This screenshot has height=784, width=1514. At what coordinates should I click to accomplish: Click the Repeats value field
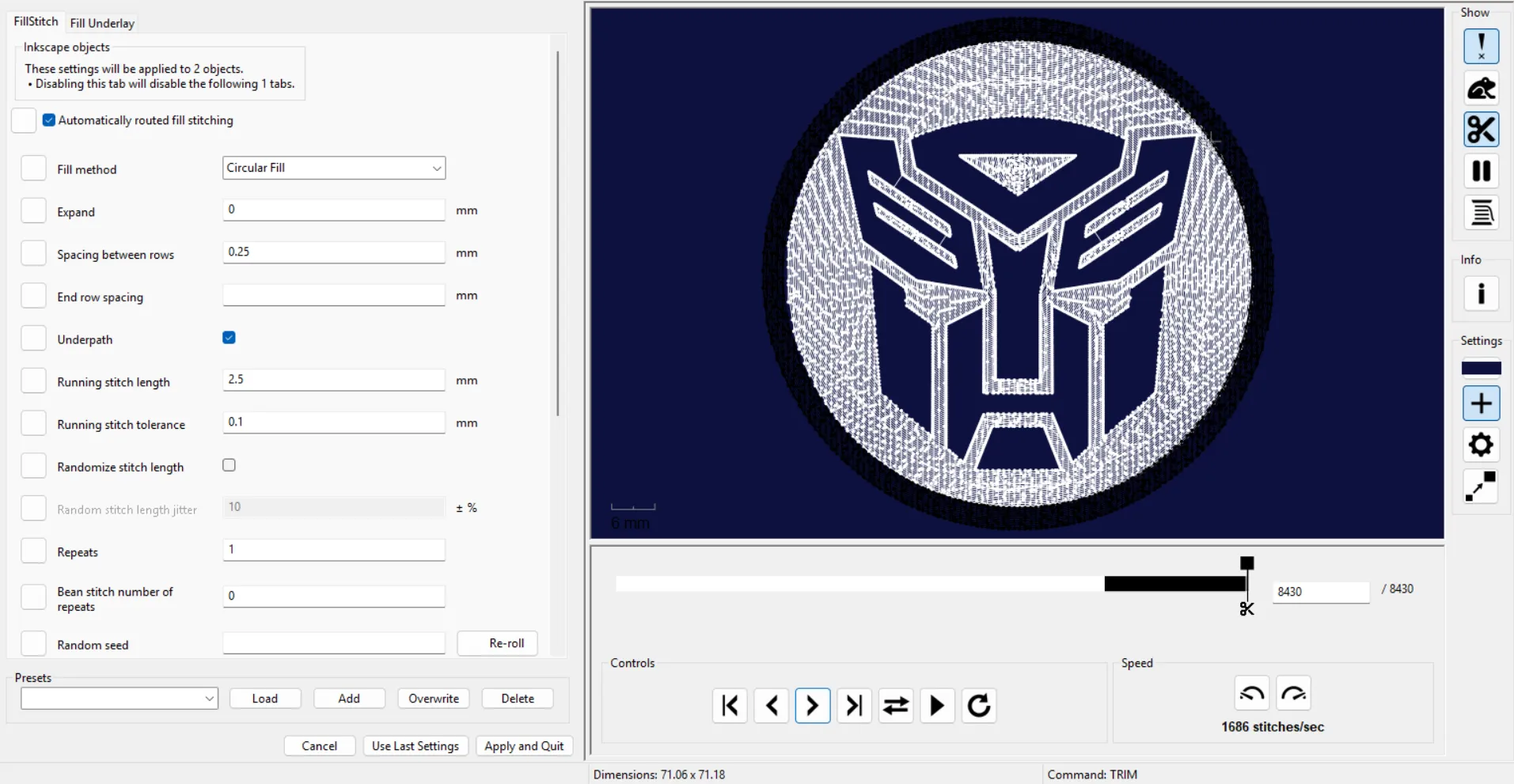tap(334, 550)
